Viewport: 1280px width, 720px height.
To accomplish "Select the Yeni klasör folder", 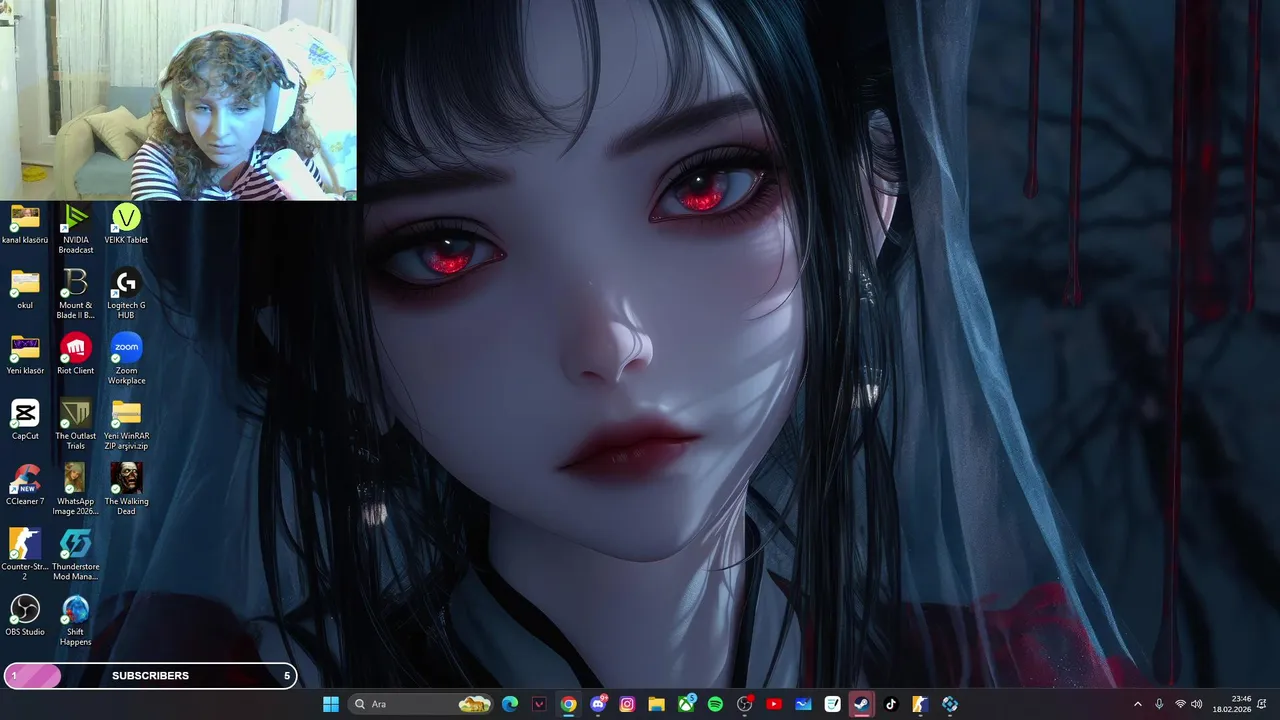I will click(x=25, y=354).
